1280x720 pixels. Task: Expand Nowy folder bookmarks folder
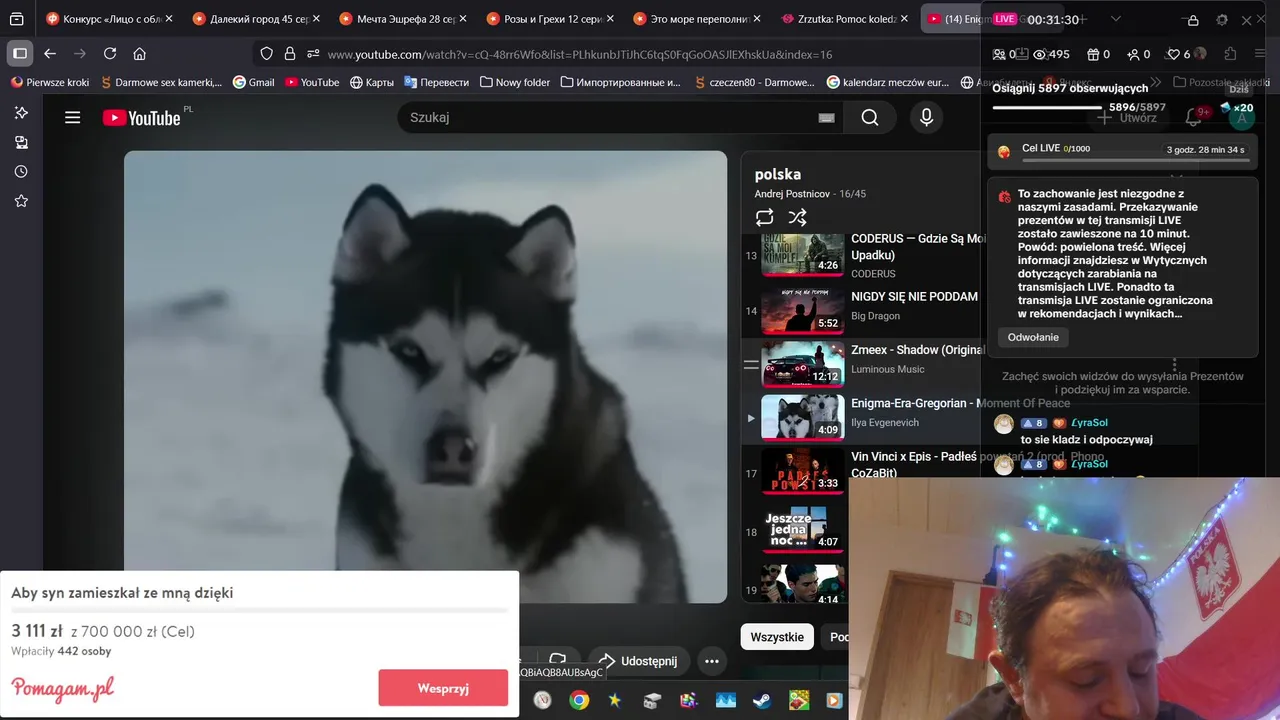515,82
